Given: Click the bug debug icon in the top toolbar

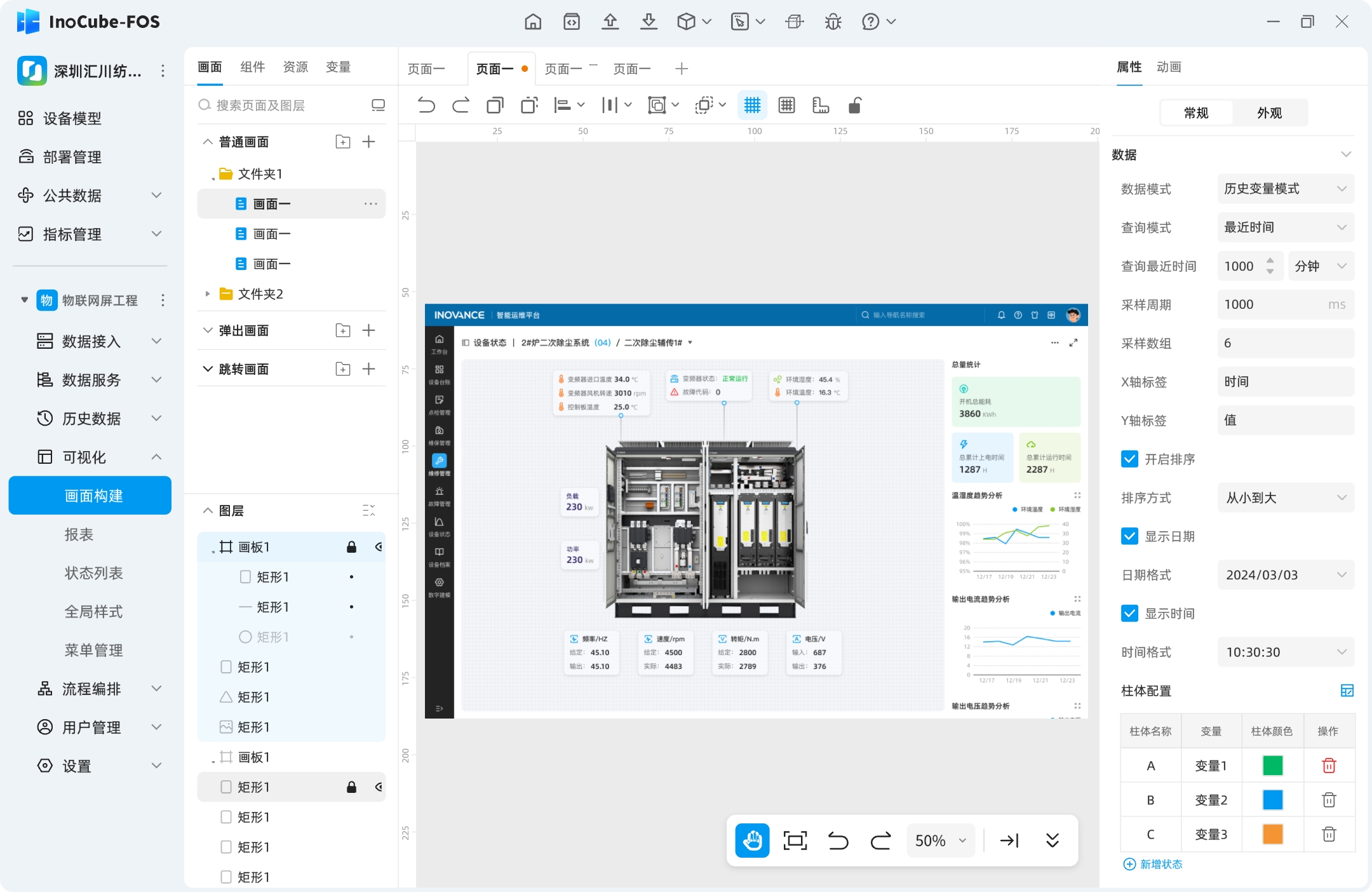Looking at the screenshot, I should pyautogui.click(x=833, y=22).
